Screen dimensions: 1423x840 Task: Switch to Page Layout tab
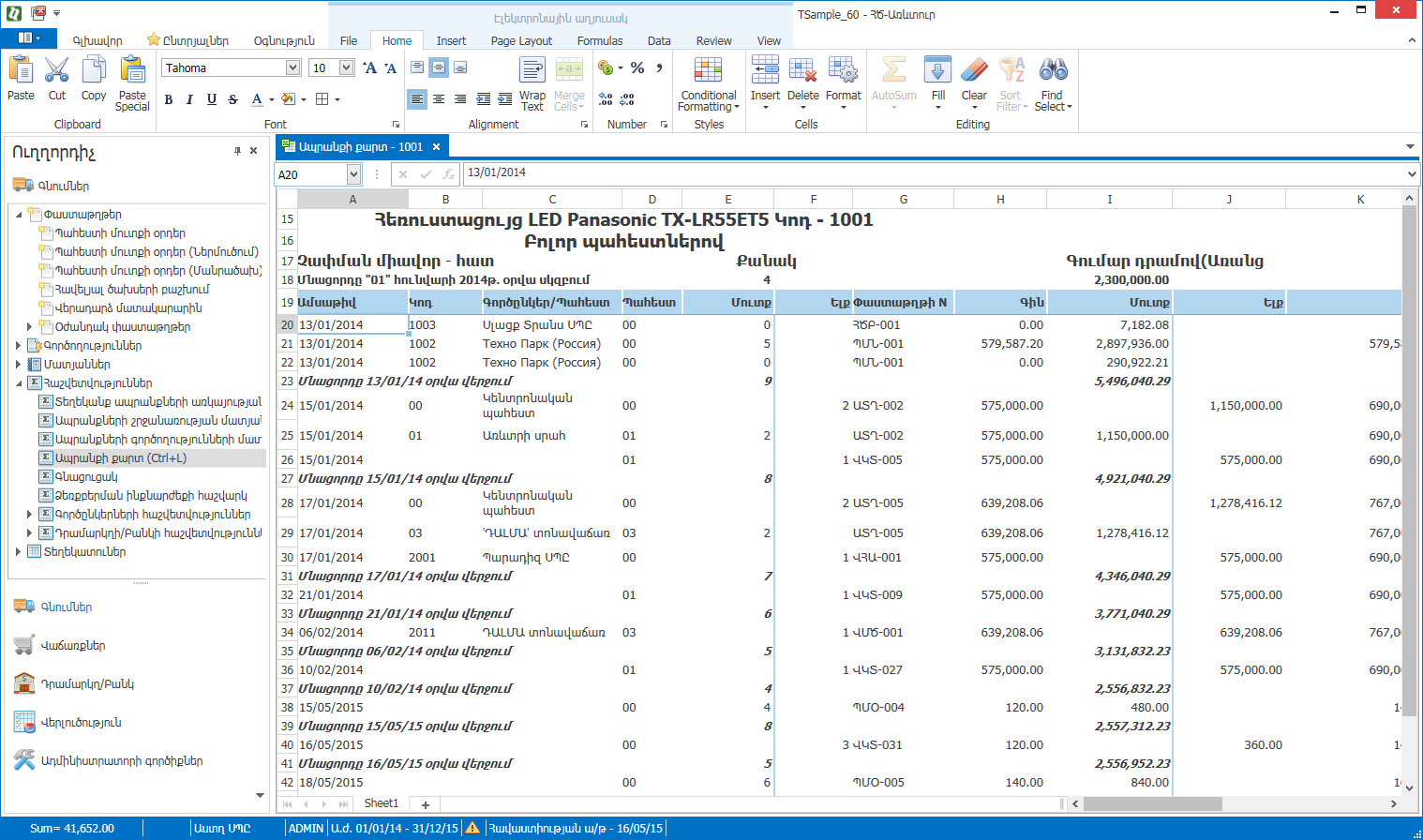click(521, 40)
